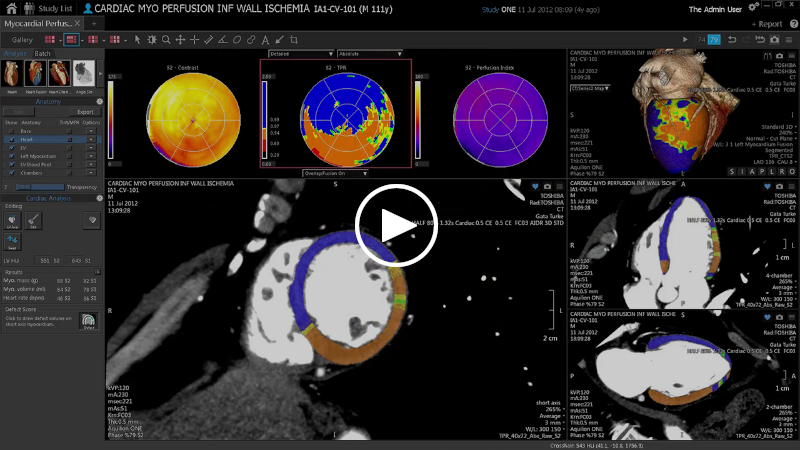Open 3D heart viewport menu
This screenshot has width=800, height=450.
(x=791, y=56)
